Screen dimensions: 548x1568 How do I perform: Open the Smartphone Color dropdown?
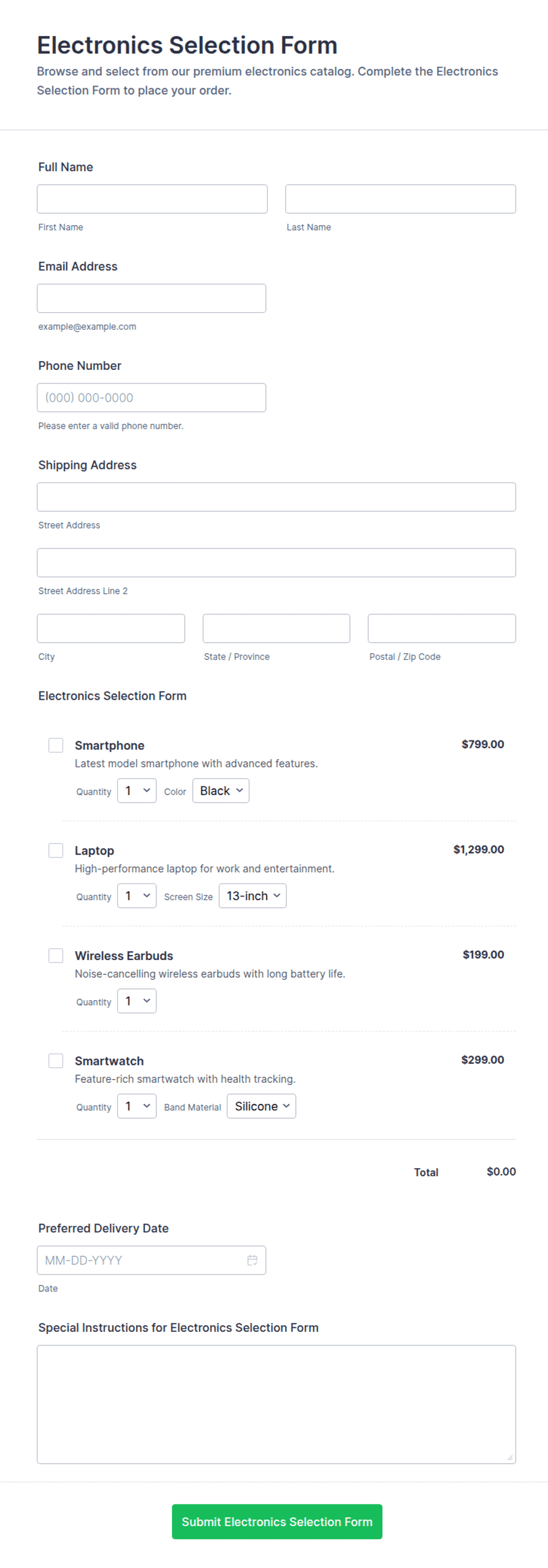pyautogui.click(x=221, y=790)
